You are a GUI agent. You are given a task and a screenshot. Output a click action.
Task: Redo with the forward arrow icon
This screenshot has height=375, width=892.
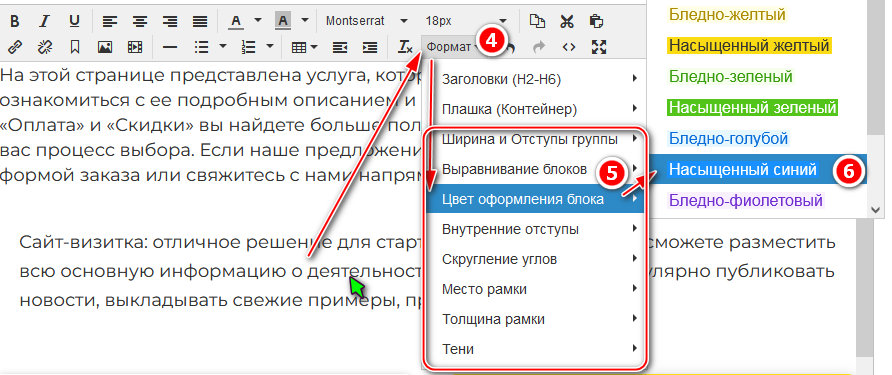coord(539,47)
